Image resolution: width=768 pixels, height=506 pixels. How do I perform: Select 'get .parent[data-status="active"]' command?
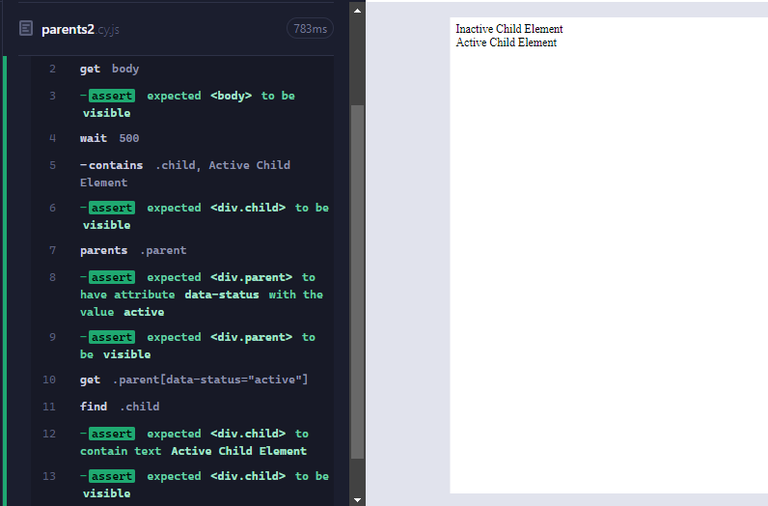pyautogui.click(x=182, y=380)
